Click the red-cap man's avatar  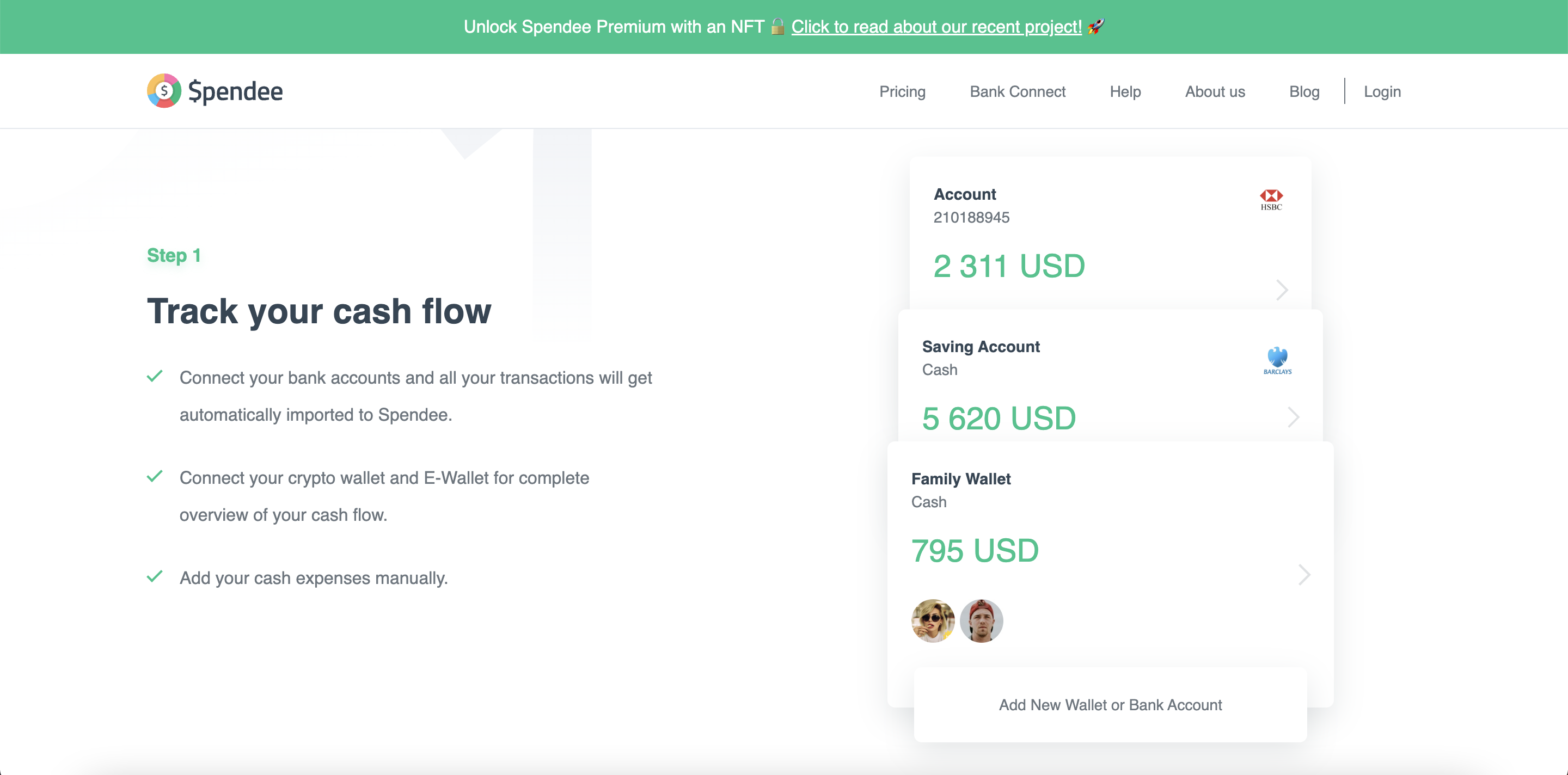click(x=981, y=620)
